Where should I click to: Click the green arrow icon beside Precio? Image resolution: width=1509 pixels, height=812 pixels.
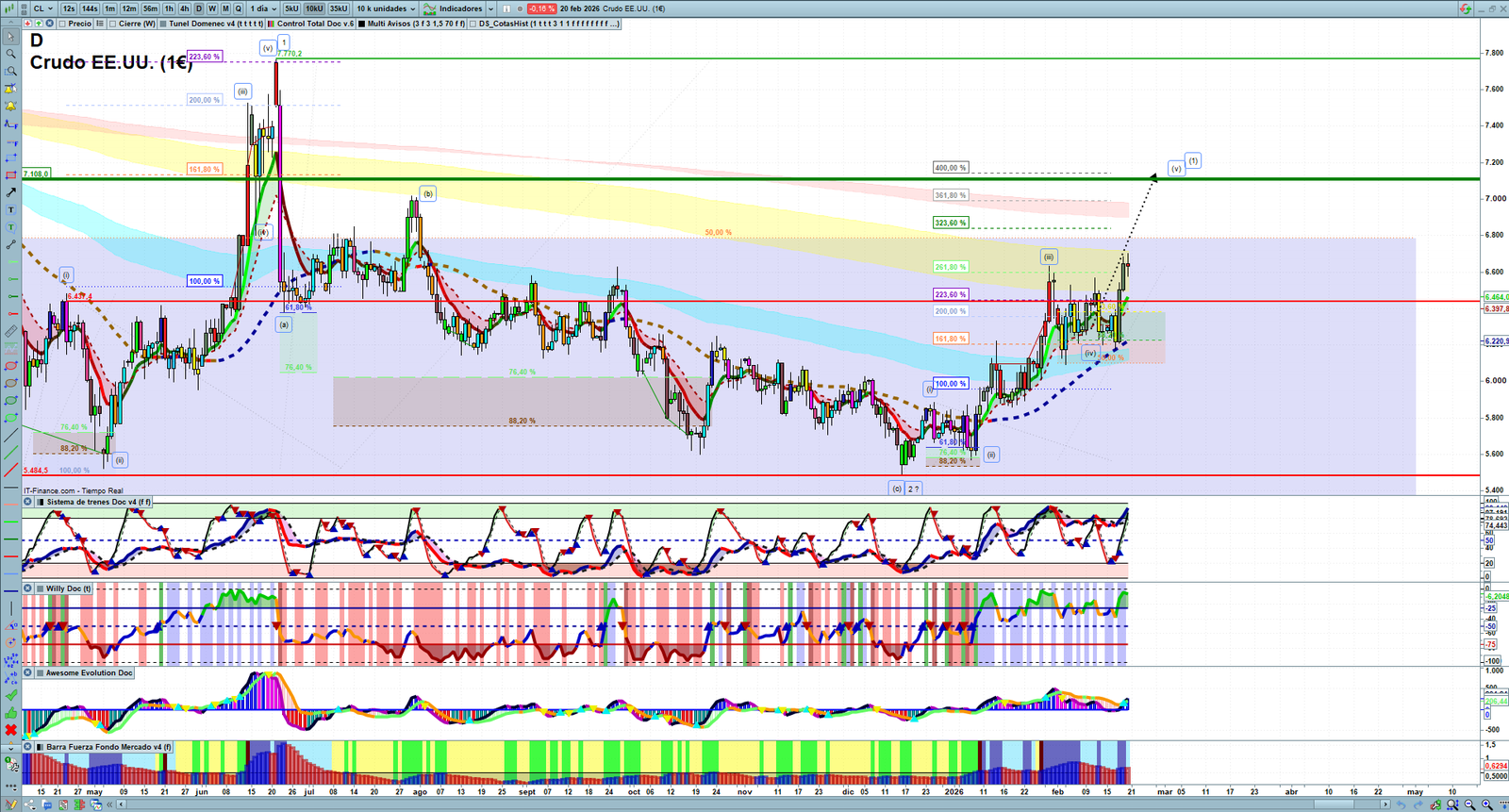pos(37,24)
